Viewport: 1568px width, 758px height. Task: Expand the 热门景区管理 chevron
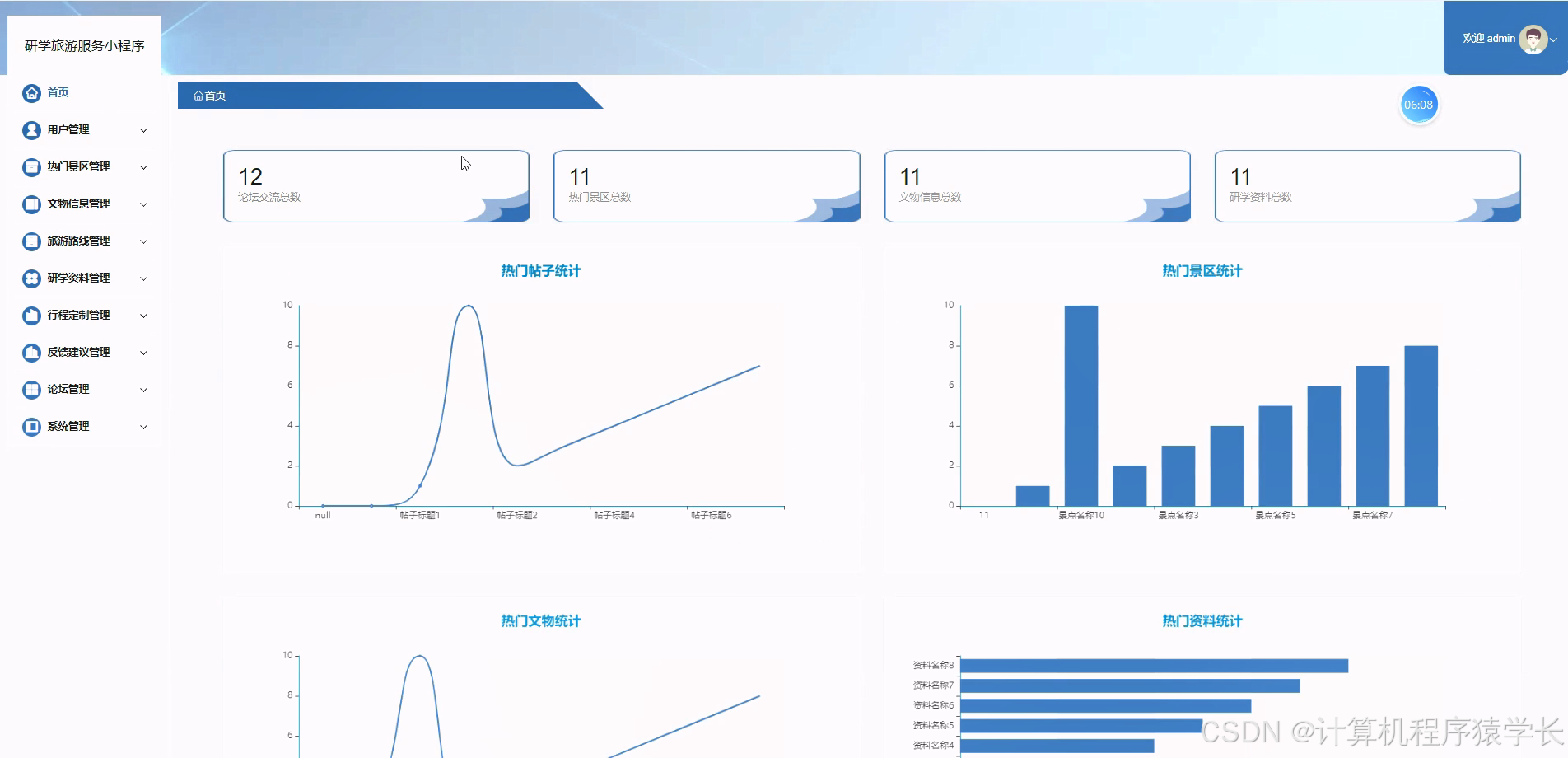pos(143,167)
